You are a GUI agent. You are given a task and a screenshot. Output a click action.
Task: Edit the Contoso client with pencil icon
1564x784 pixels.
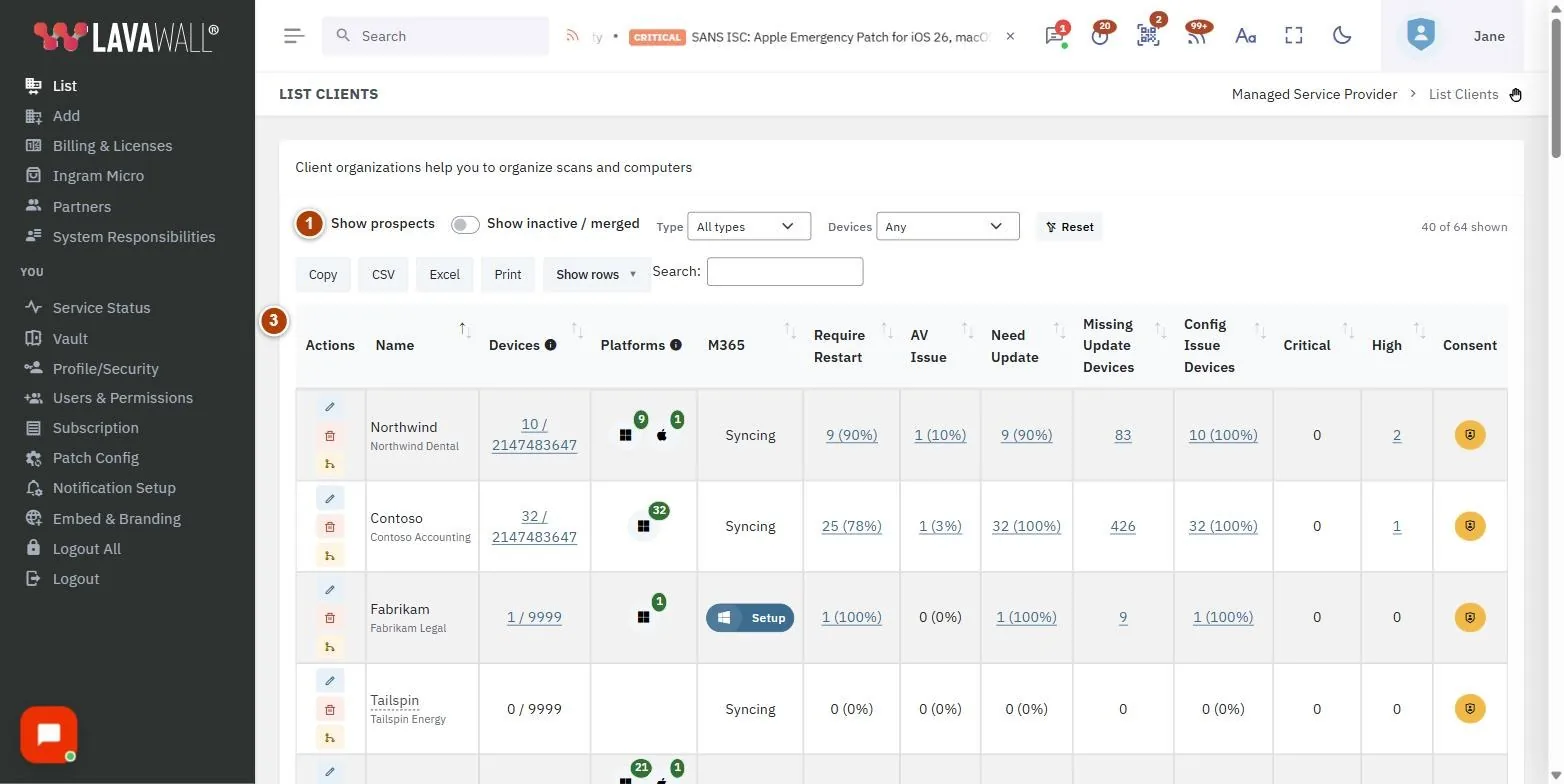(x=330, y=498)
